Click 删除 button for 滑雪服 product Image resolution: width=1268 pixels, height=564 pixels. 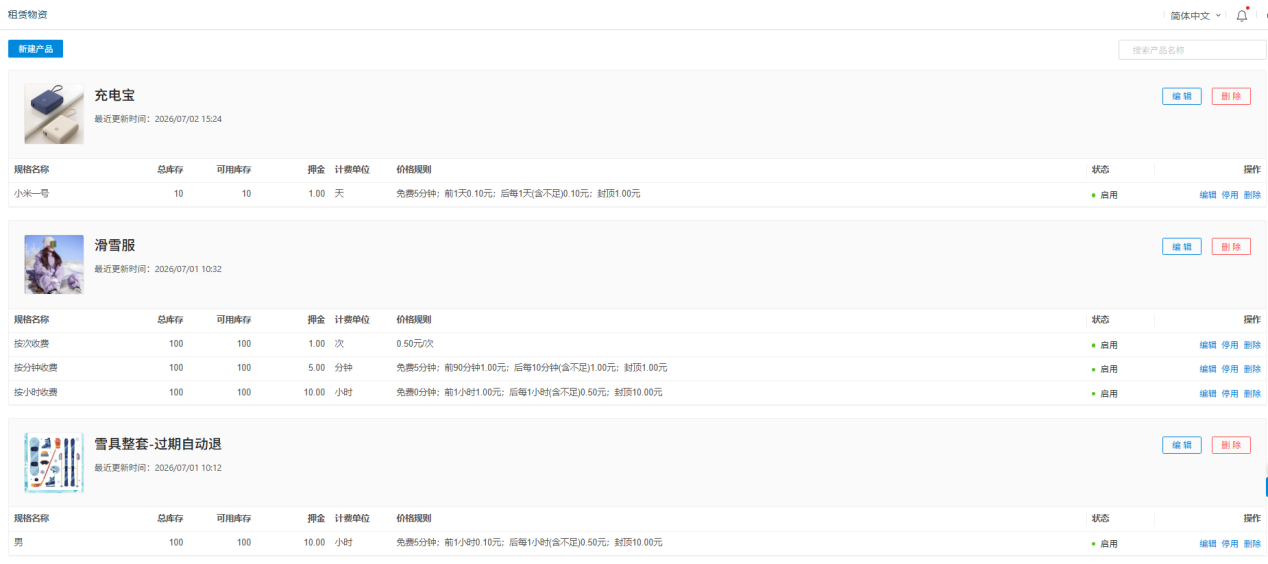[x=1231, y=246]
